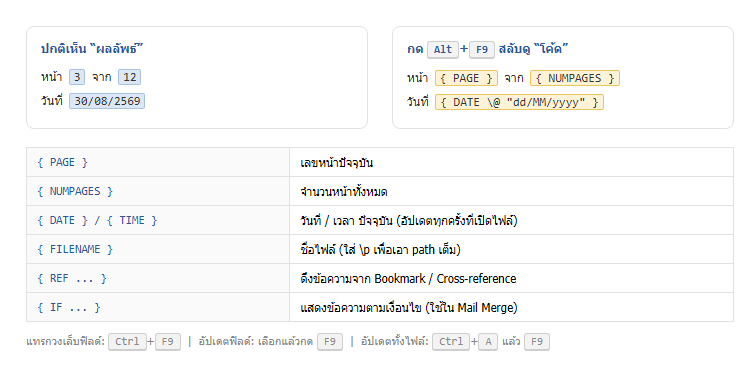Click the F9 key cap beside Alt

click(482, 50)
